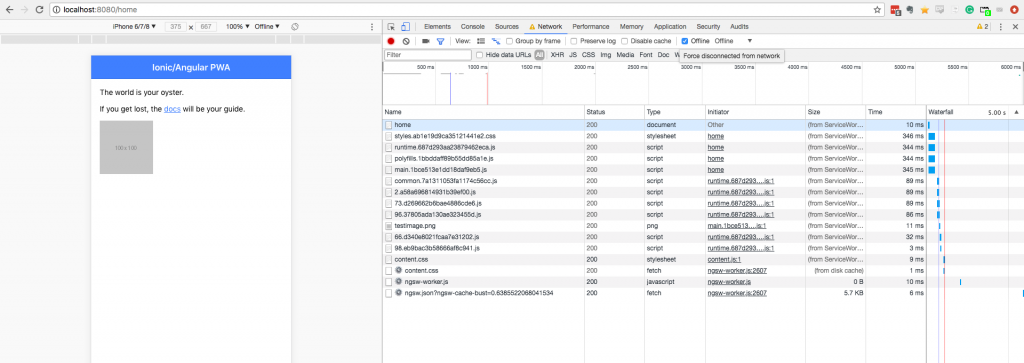Toggle the capture screenshots camera icon
The height and width of the screenshot is (363, 1024).
pyautogui.click(x=426, y=41)
